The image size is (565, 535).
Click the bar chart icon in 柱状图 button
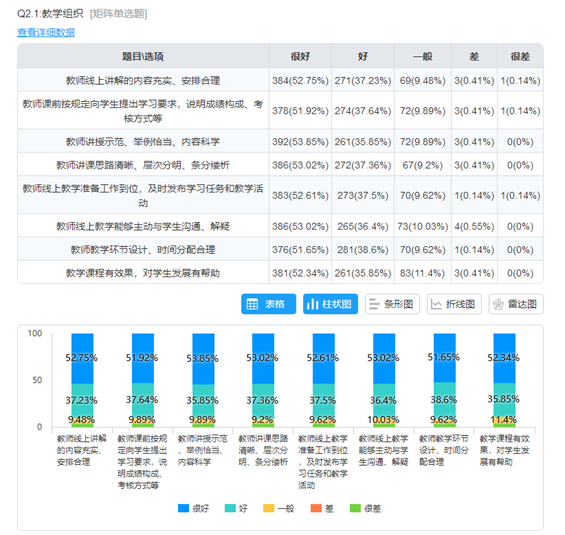[312, 304]
